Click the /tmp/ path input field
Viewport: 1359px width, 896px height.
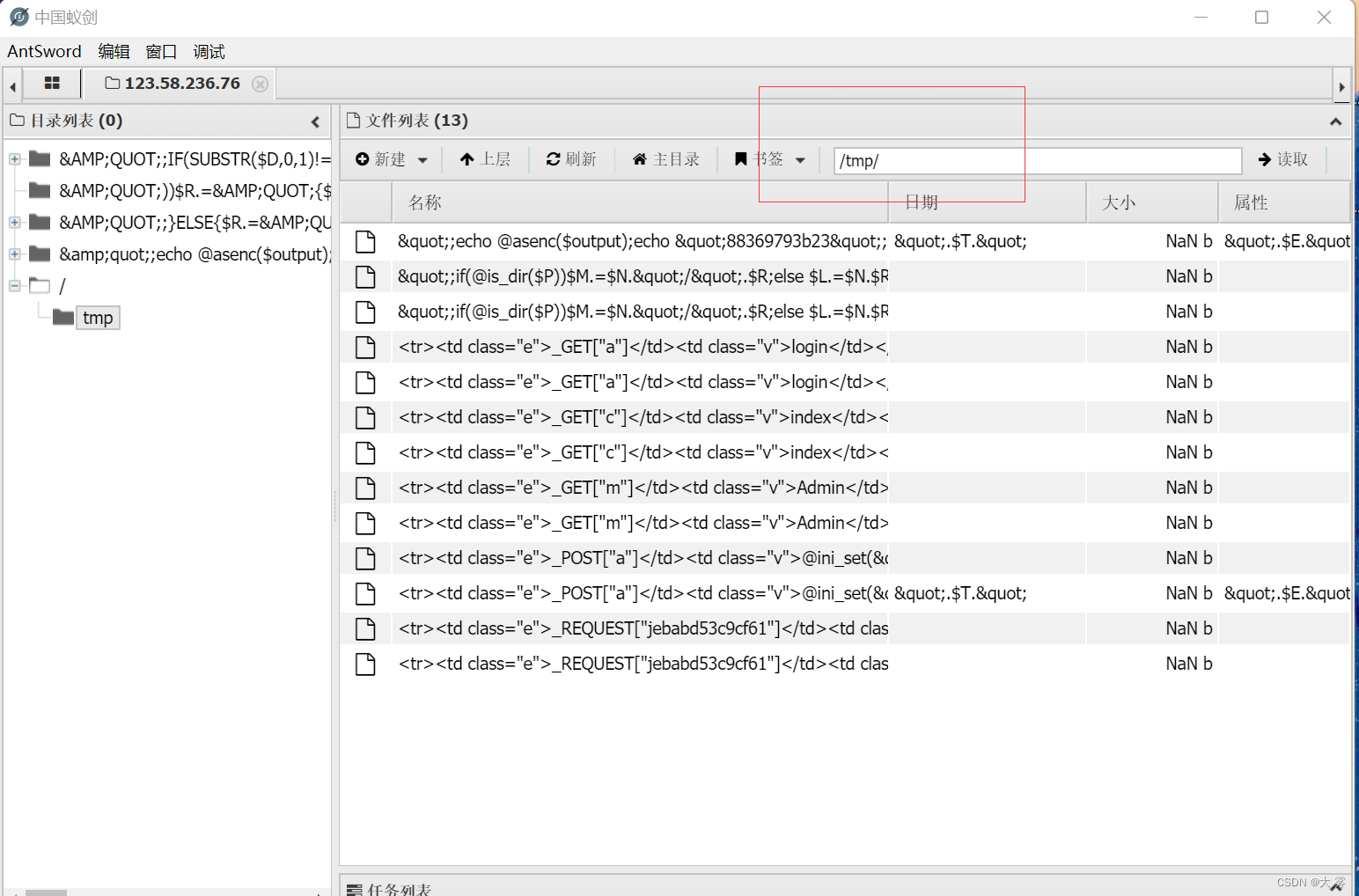[x=1035, y=160]
